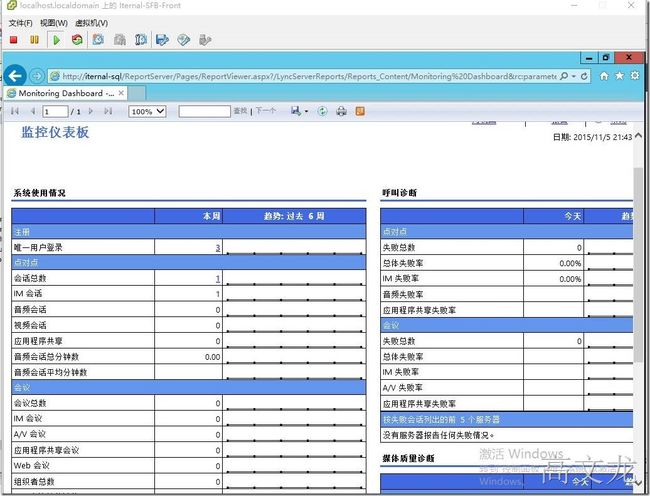Open the 唯一用户登录 value 3 link
The image size is (650, 496).
coord(218,248)
